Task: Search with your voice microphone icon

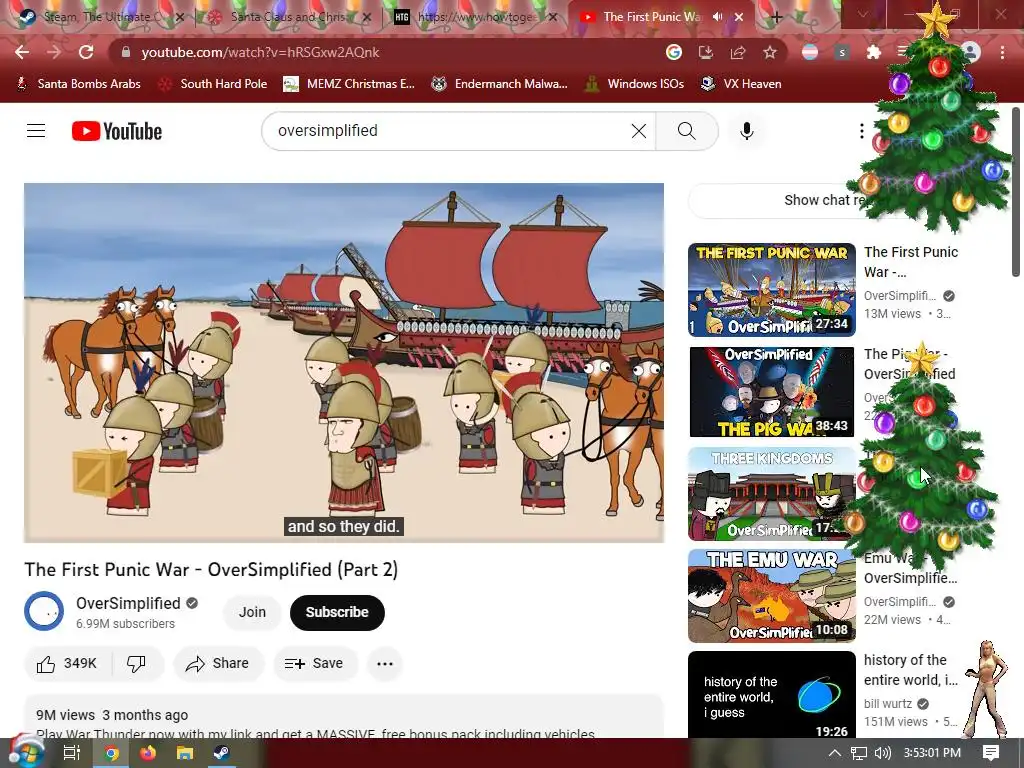Action: pyautogui.click(x=746, y=131)
